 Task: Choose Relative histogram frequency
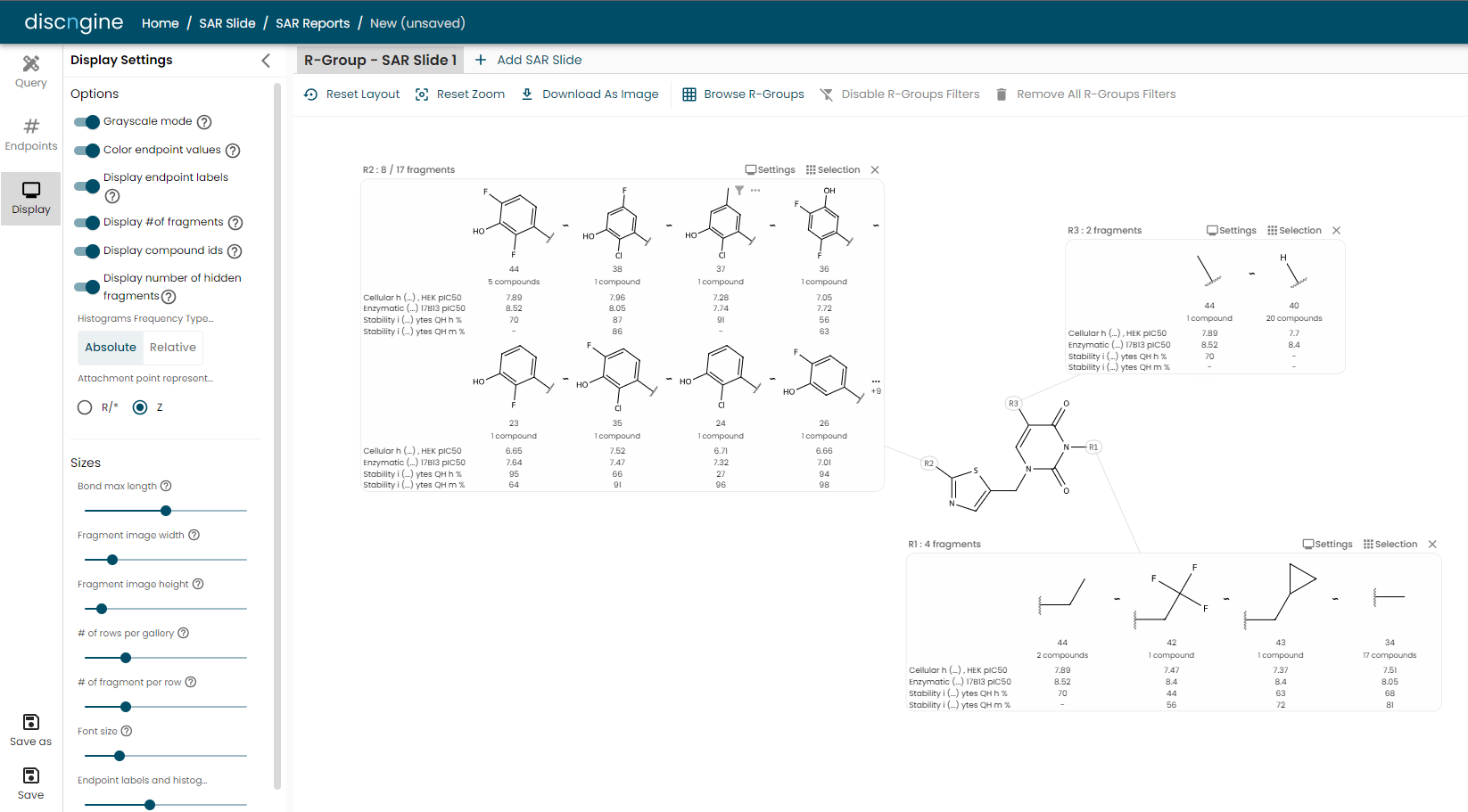[x=173, y=348]
